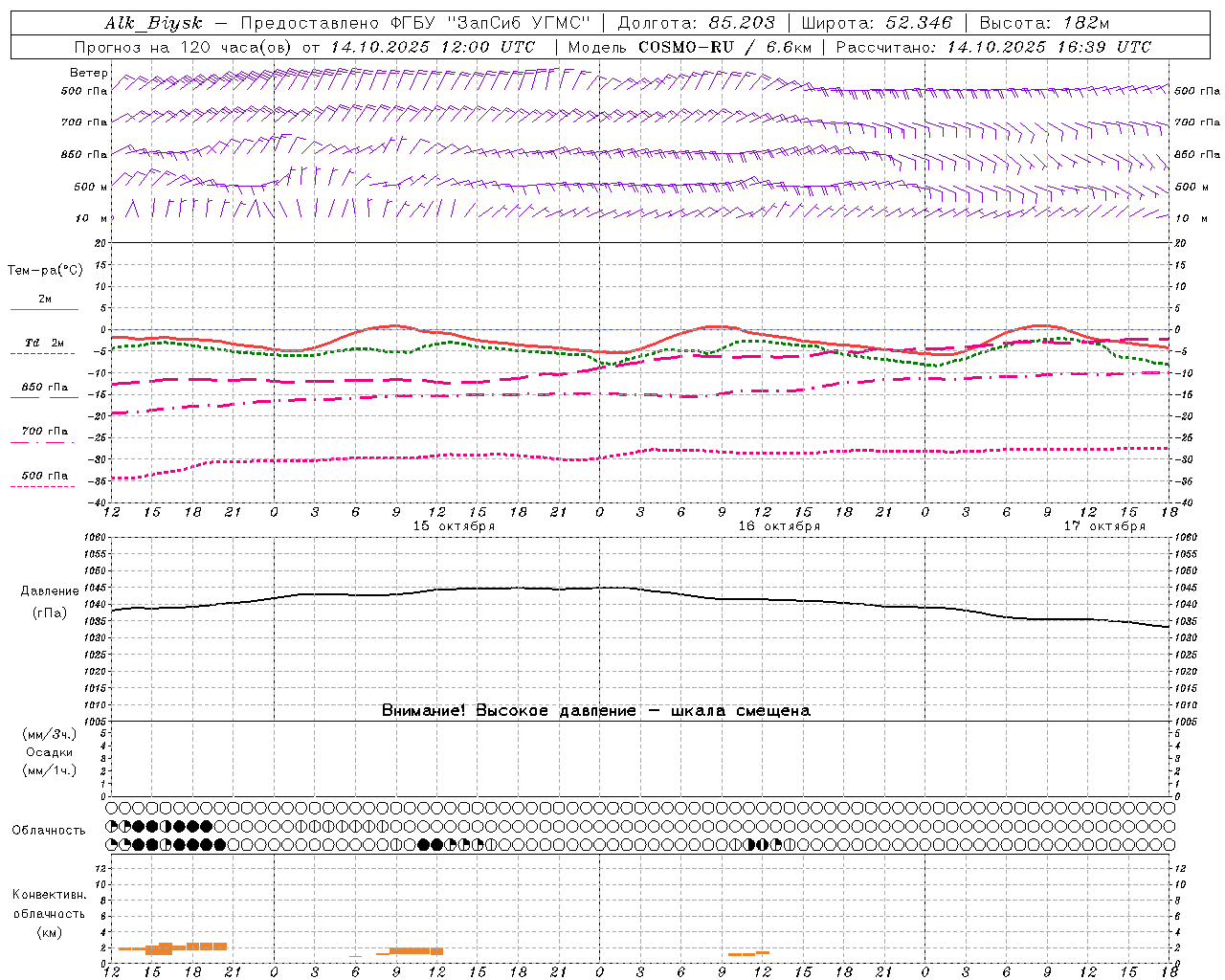Viewport: 1225px width, 980px height.
Task: Click the Модель COSMO-RU / 6.6км label
Action: click(x=689, y=47)
